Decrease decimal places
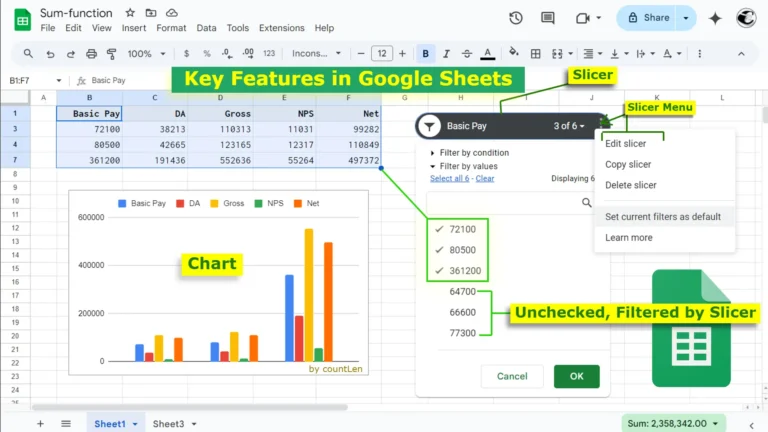768x432 pixels. [x=227, y=54]
